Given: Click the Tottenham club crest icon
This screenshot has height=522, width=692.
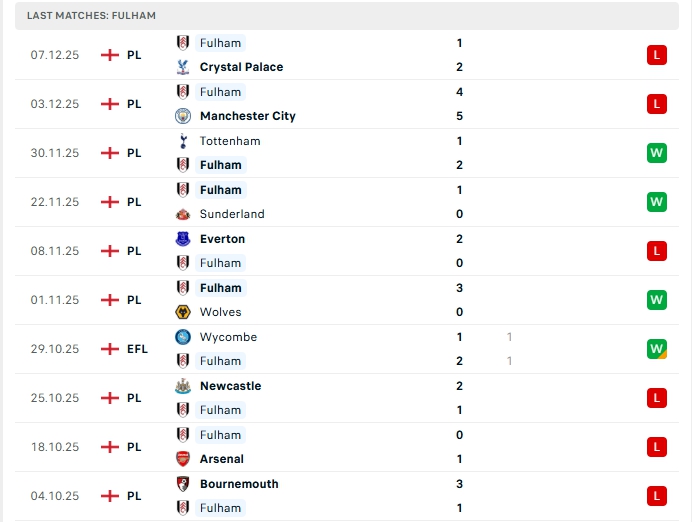Looking at the screenshot, I should (x=183, y=141).
